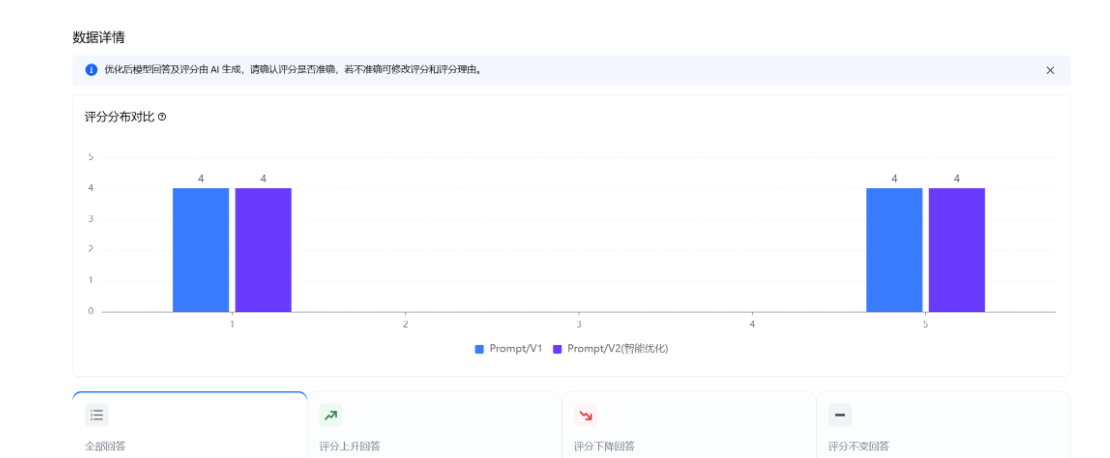The height and width of the screenshot is (458, 1110).
Task: Select the 全部回答 tab
Action: 190,425
